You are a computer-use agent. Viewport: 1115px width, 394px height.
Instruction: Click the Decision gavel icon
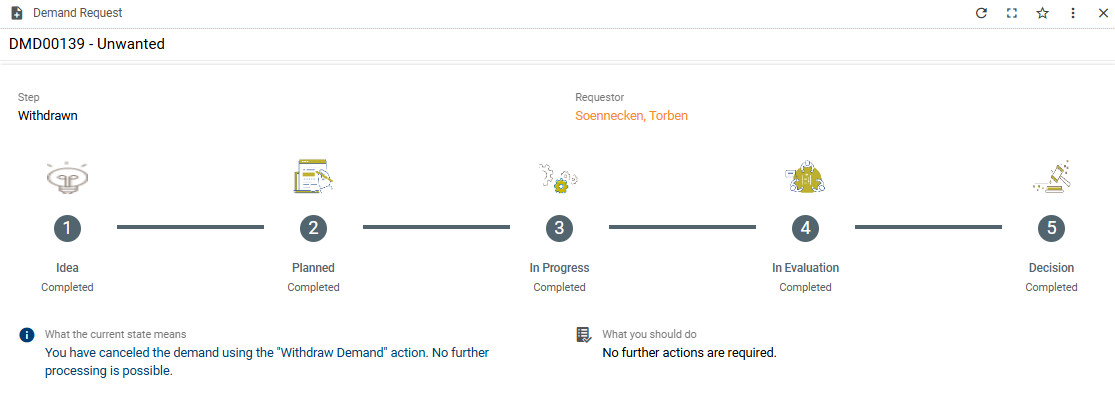[x=1051, y=177]
